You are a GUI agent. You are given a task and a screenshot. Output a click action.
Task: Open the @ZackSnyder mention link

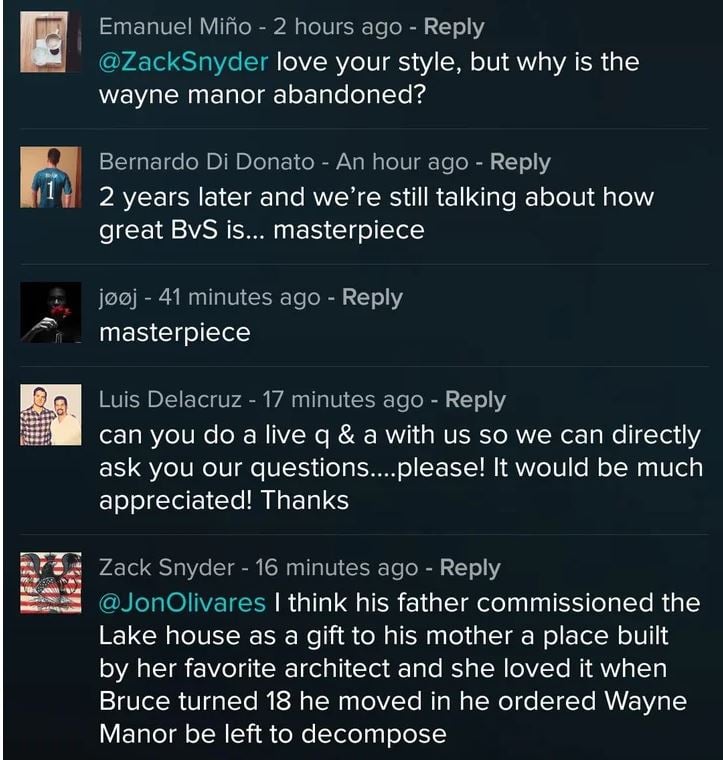click(183, 62)
